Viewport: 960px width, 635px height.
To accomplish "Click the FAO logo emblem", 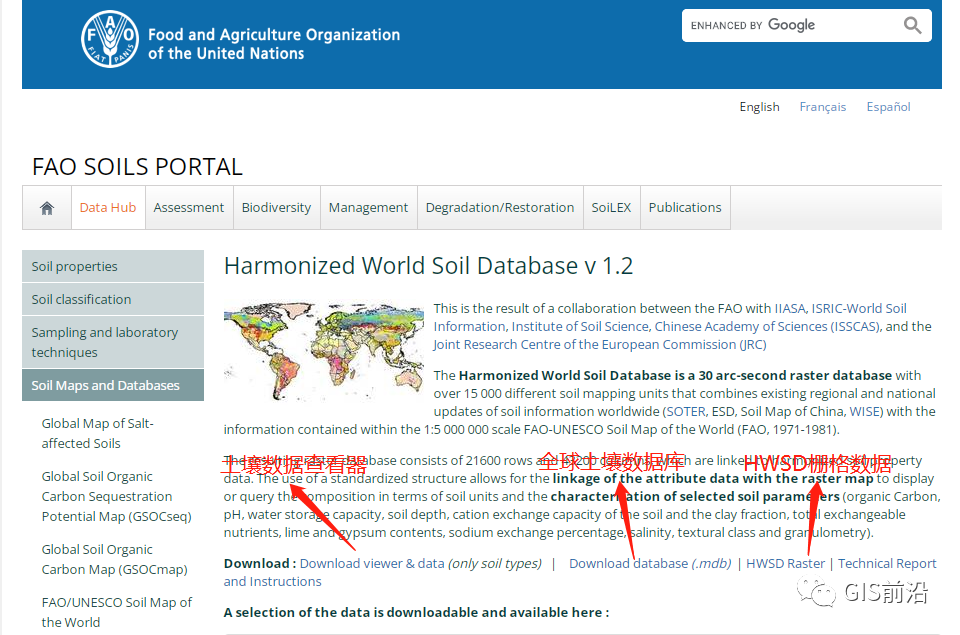I will pyautogui.click(x=110, y=39).
